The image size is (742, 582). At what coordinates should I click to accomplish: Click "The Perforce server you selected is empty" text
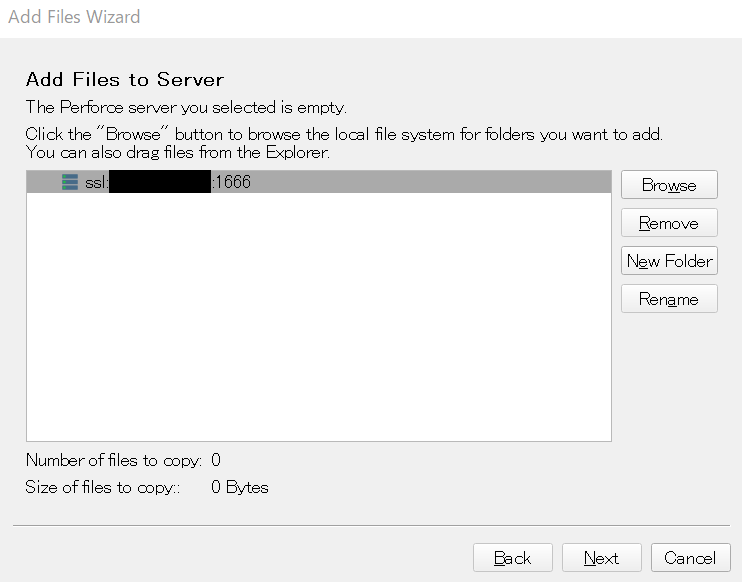(x=186, y=107)
